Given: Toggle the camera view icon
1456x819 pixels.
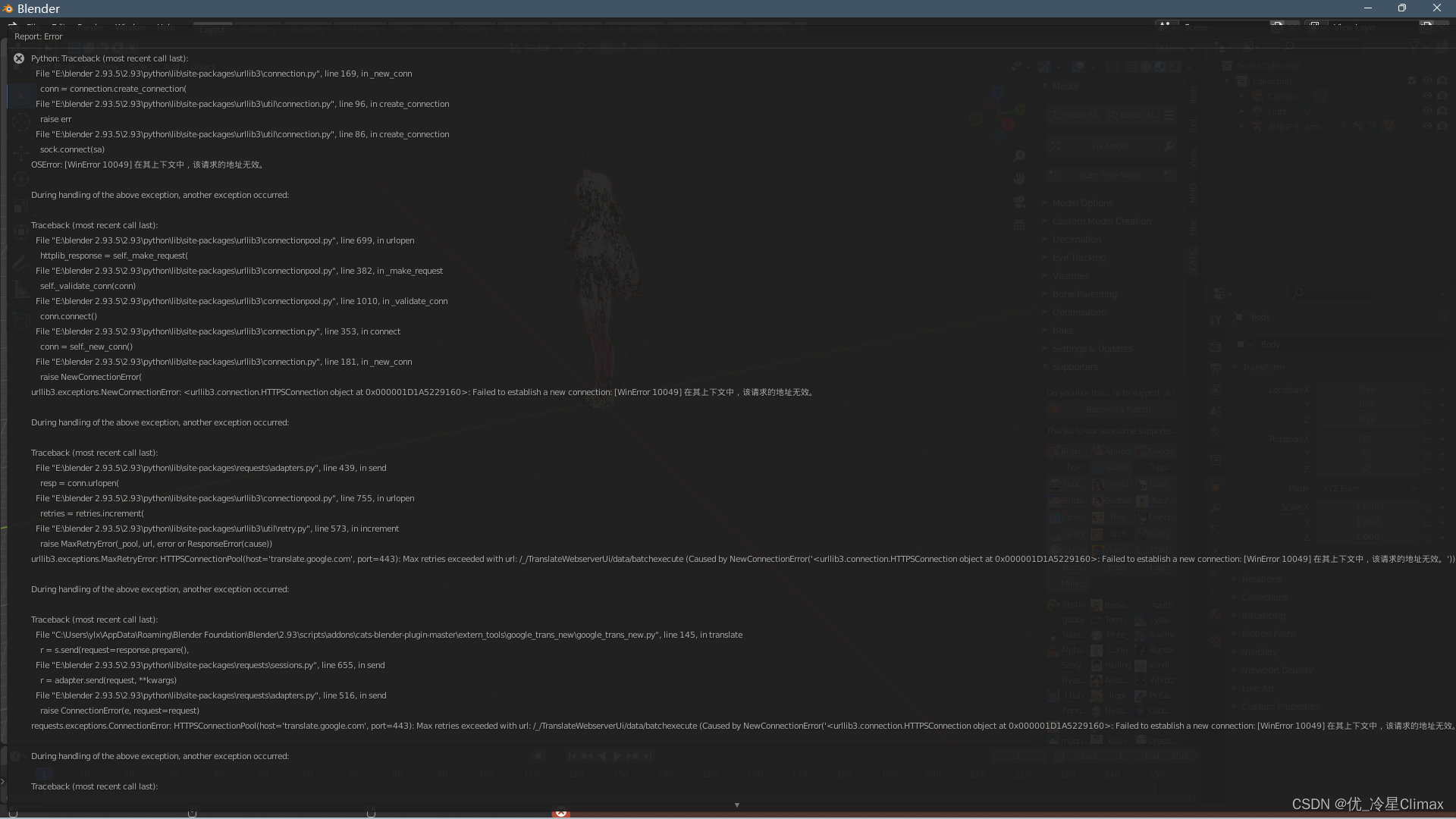Looking at the screenshot, I should click(x=1019, y=202).
